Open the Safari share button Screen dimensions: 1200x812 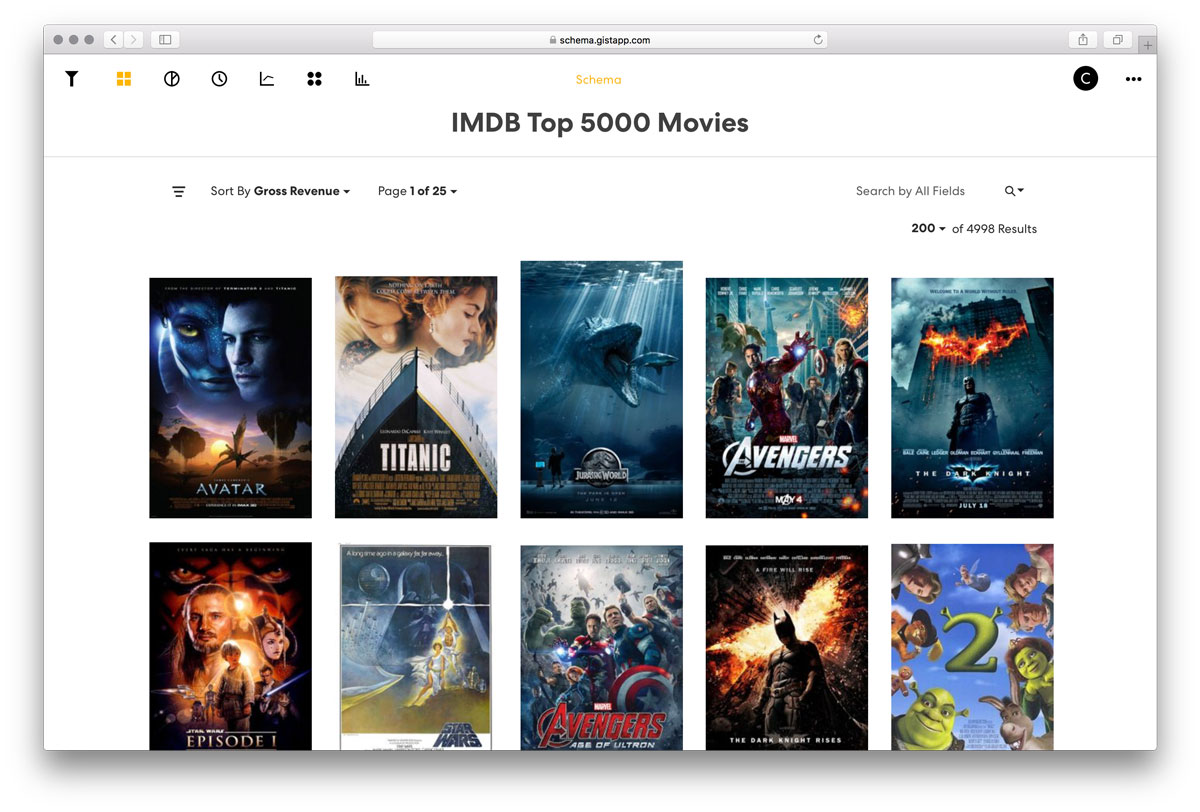point(1083,40)
